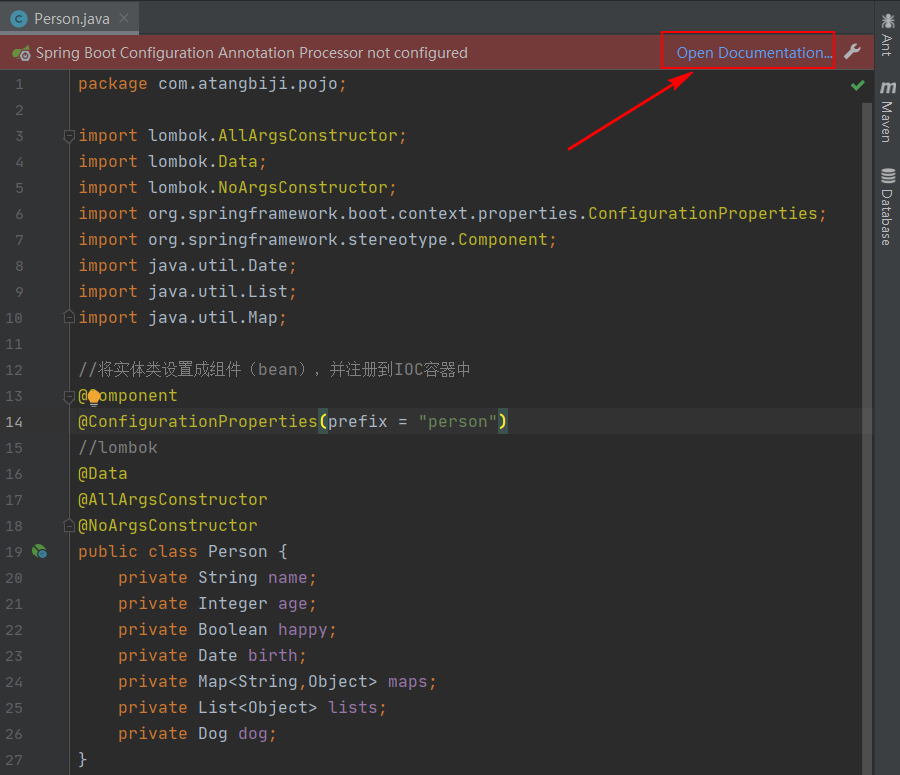The height and width of the screenshot is (775, 900).
Task: Click Spring bean gutter icon at line 19
Action: tap(40, 552)
